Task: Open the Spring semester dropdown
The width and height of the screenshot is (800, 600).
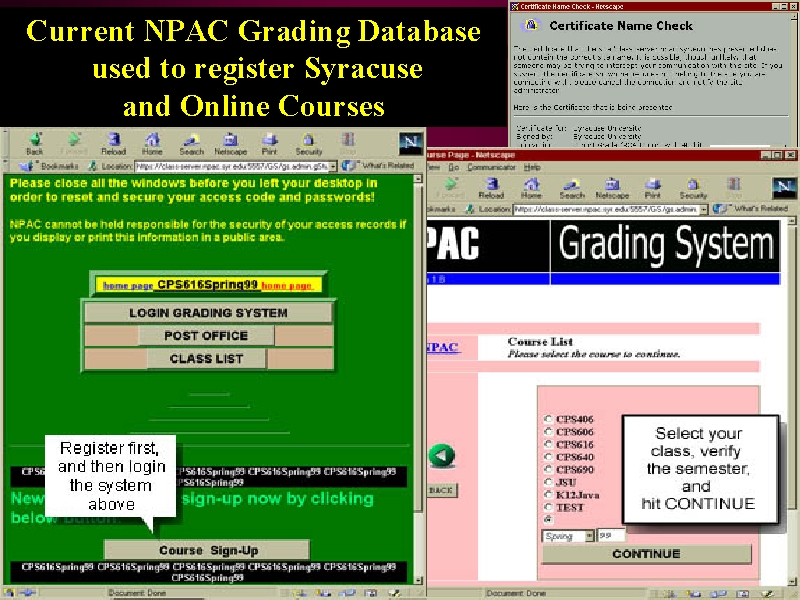Action: [568, 536]
